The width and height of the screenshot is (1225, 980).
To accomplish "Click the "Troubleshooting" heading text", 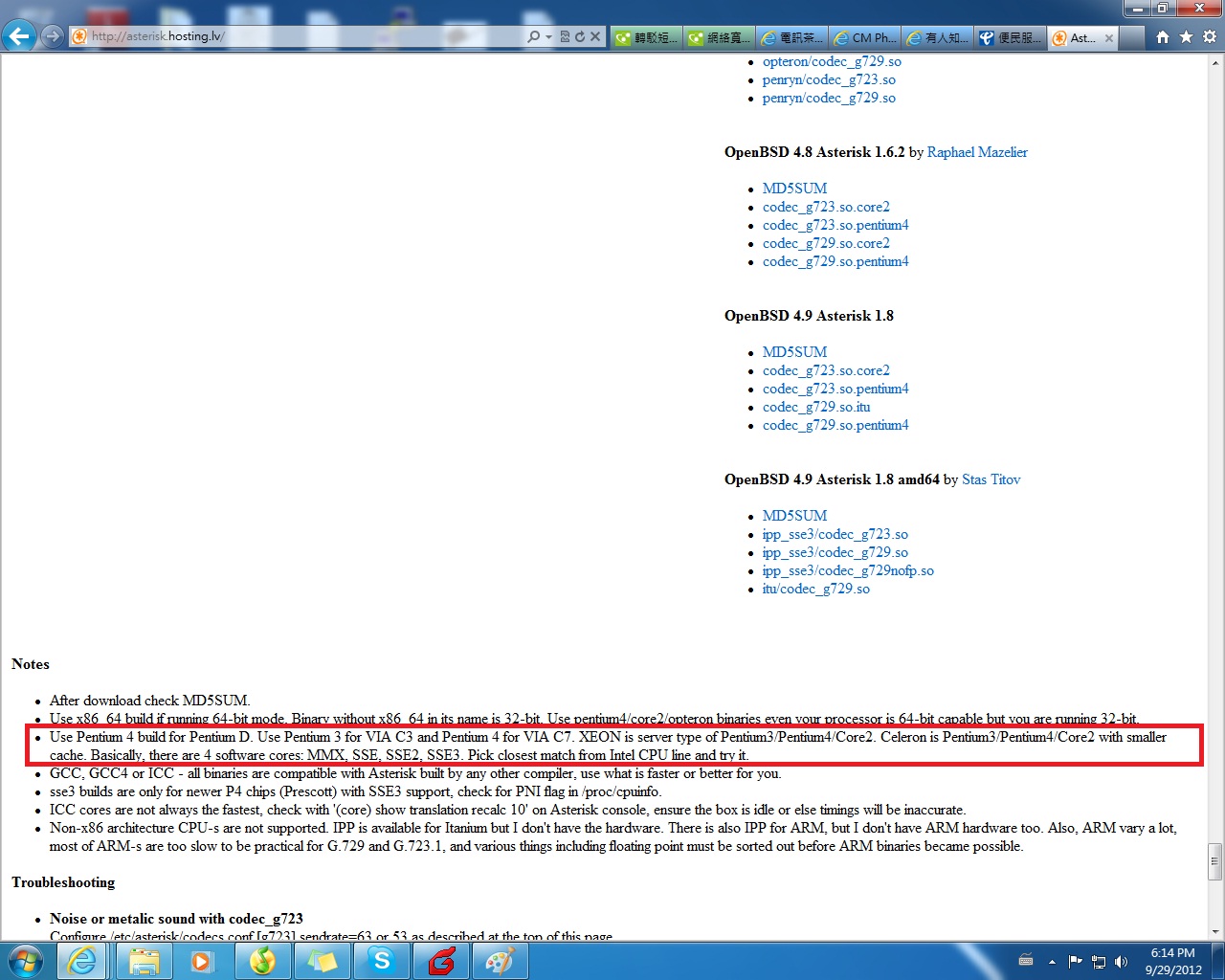I will (x=63, y=882).
